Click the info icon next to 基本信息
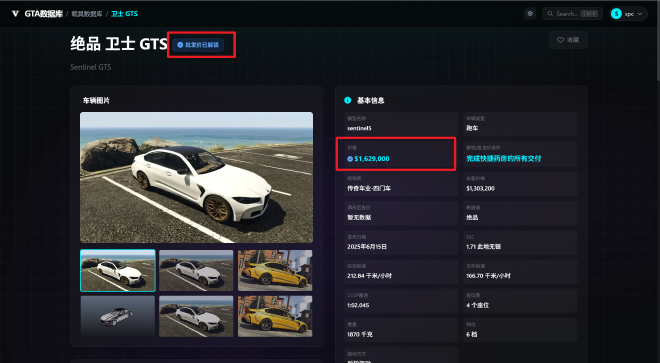This screenshot has height=363, width=660. tap(348, 100)
